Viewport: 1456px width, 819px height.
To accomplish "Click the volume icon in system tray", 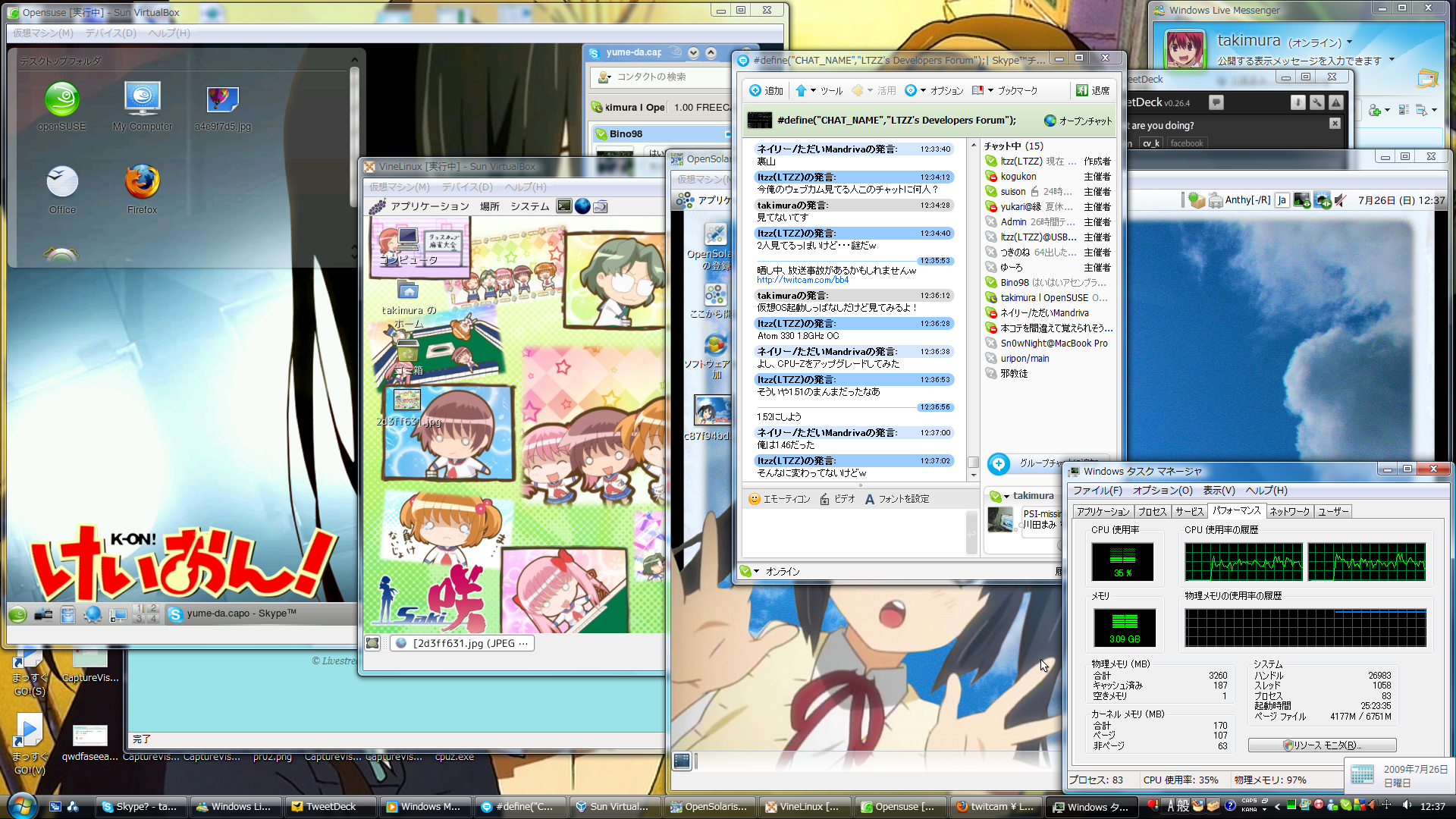I will pos(1407,805).
